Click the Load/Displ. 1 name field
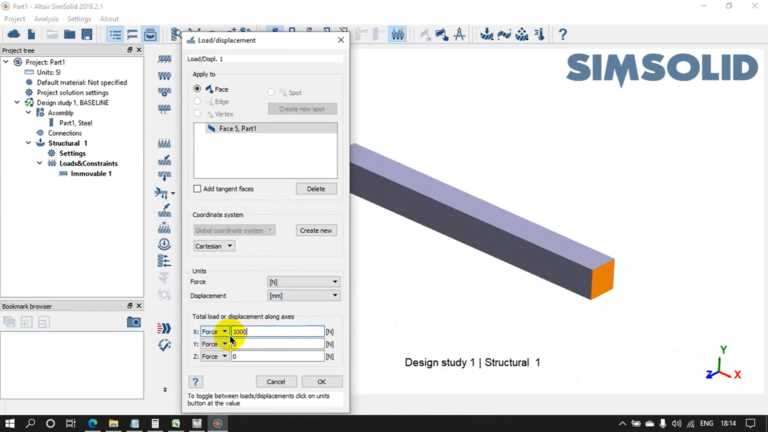Viewport: 768px width, 432px height. 265,59
